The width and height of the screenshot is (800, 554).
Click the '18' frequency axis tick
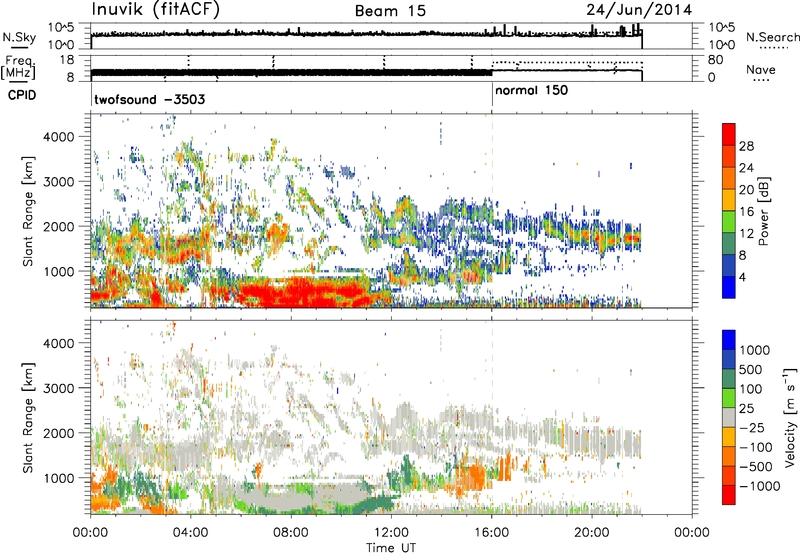tap(67, 60)
